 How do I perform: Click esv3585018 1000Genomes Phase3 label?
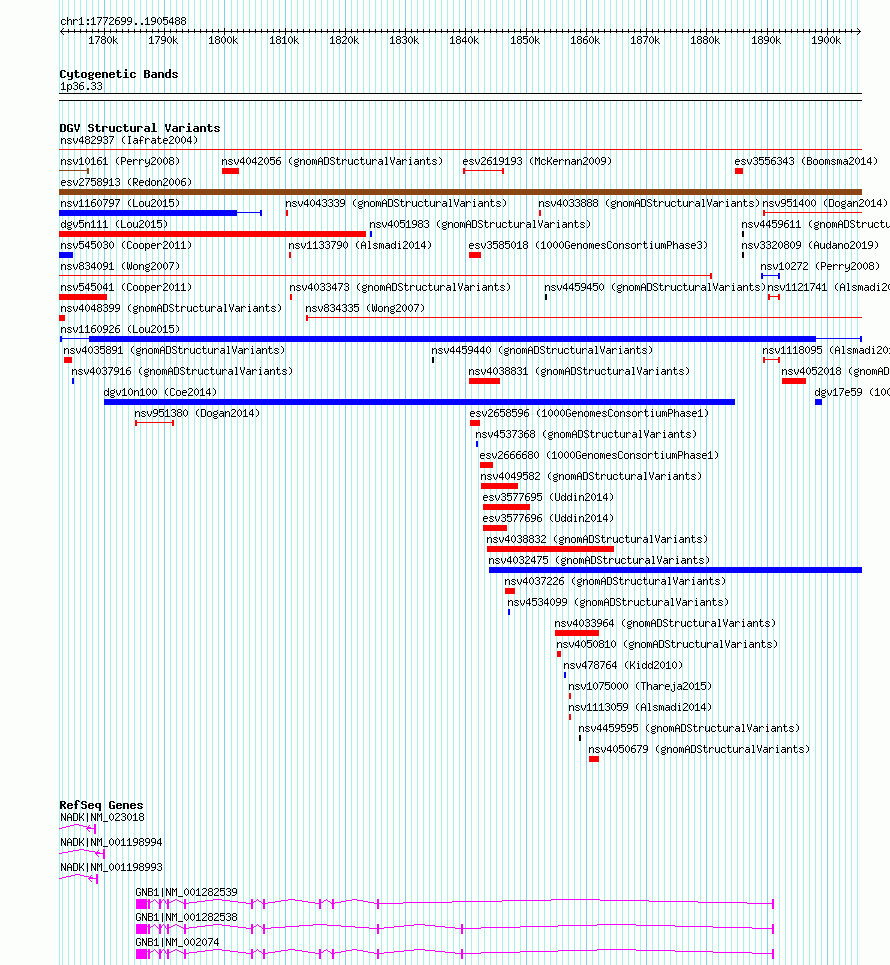(x=588, y=245)
